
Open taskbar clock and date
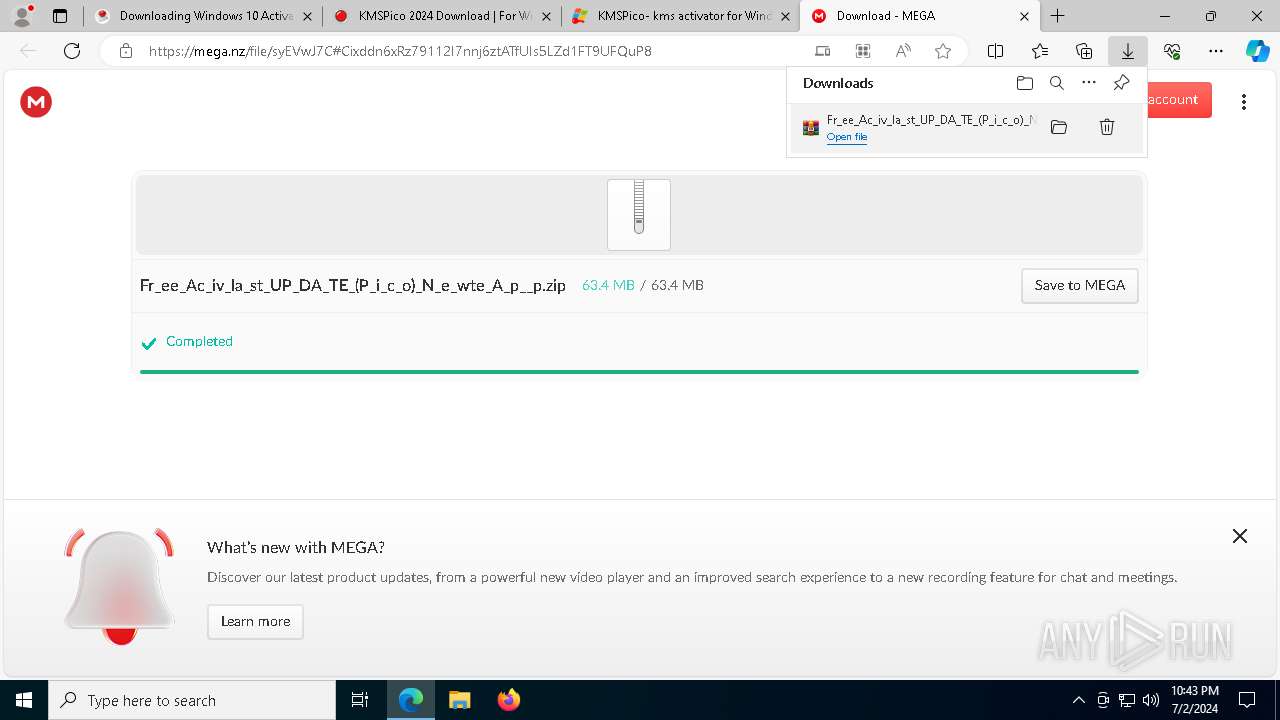1194,700
